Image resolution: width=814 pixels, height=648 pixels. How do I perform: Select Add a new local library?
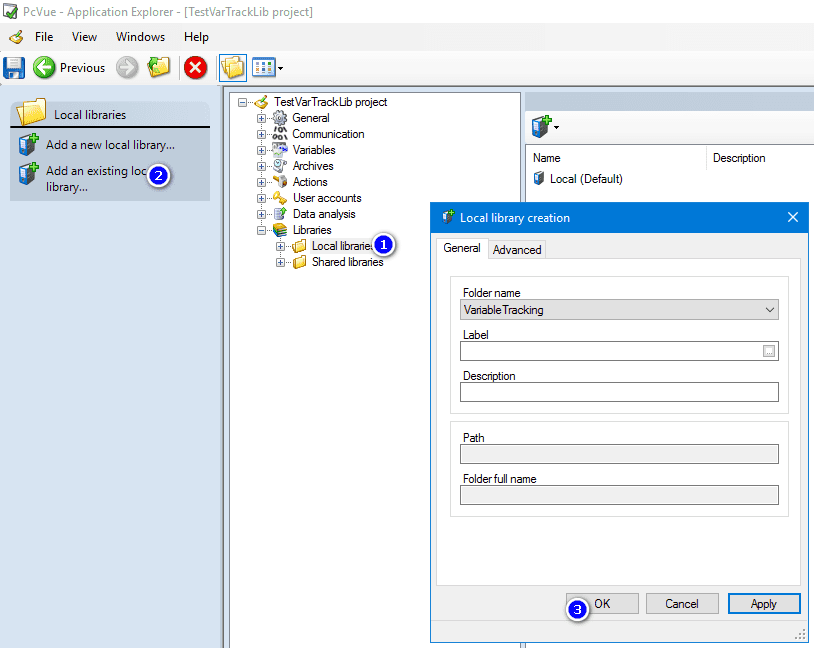click(110, 145)
